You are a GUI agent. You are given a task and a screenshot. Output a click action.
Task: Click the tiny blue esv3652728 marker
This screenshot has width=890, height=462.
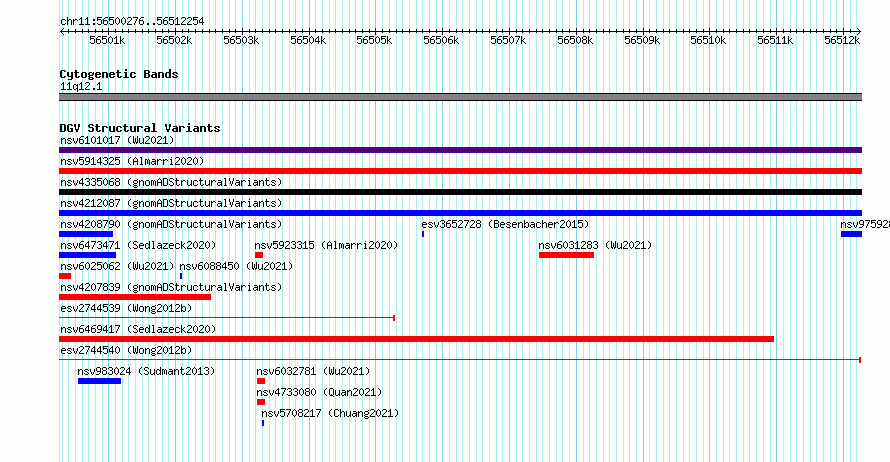[x=423, y=234]
